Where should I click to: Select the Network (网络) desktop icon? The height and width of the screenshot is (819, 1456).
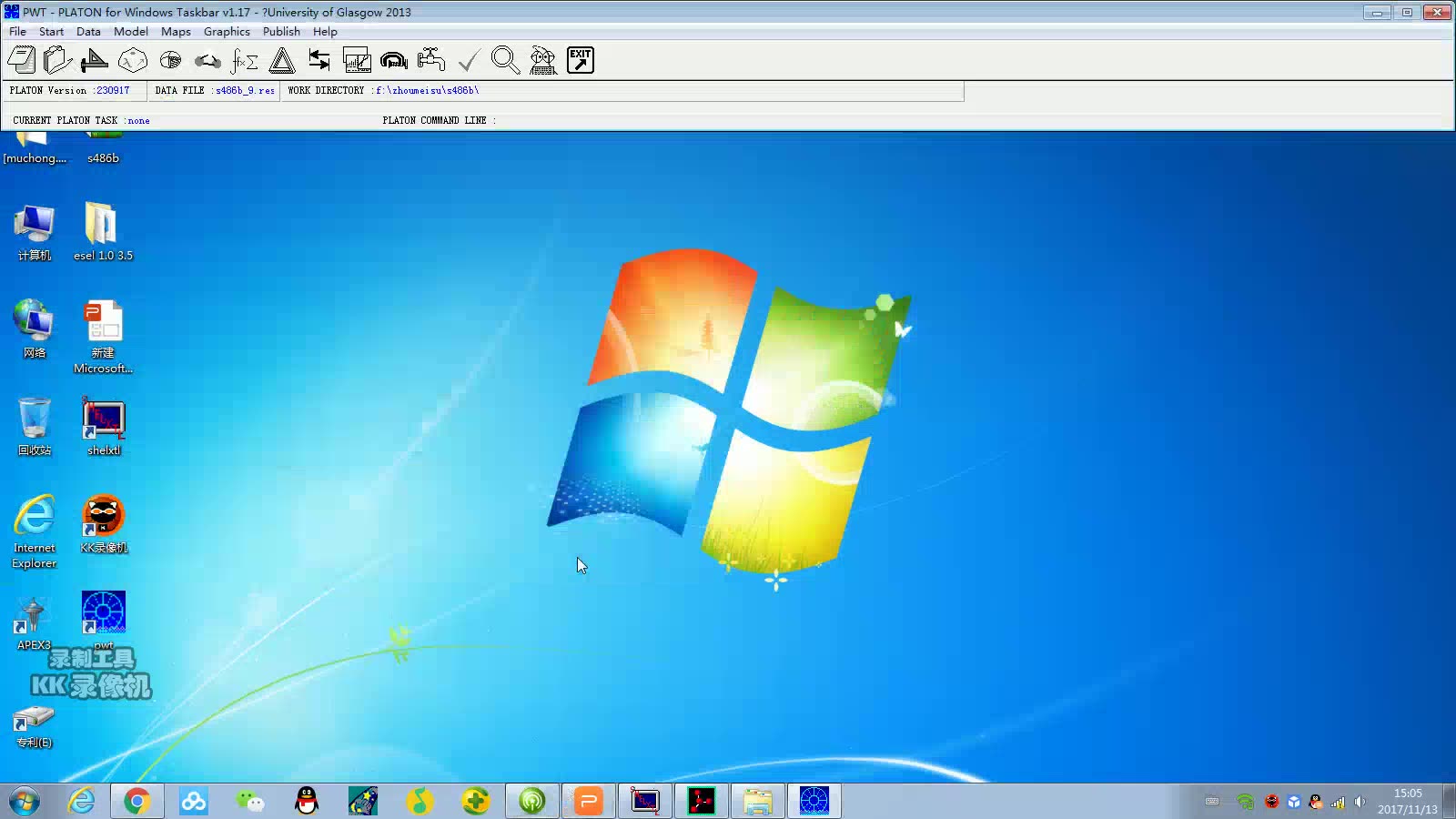(x=35, y=329)
